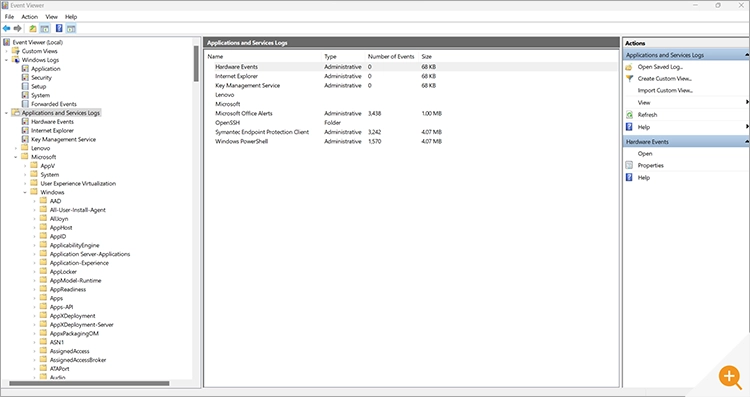
Task: Click the tree pane horizontal scrollbar
Action: click(x=89, y=384)
